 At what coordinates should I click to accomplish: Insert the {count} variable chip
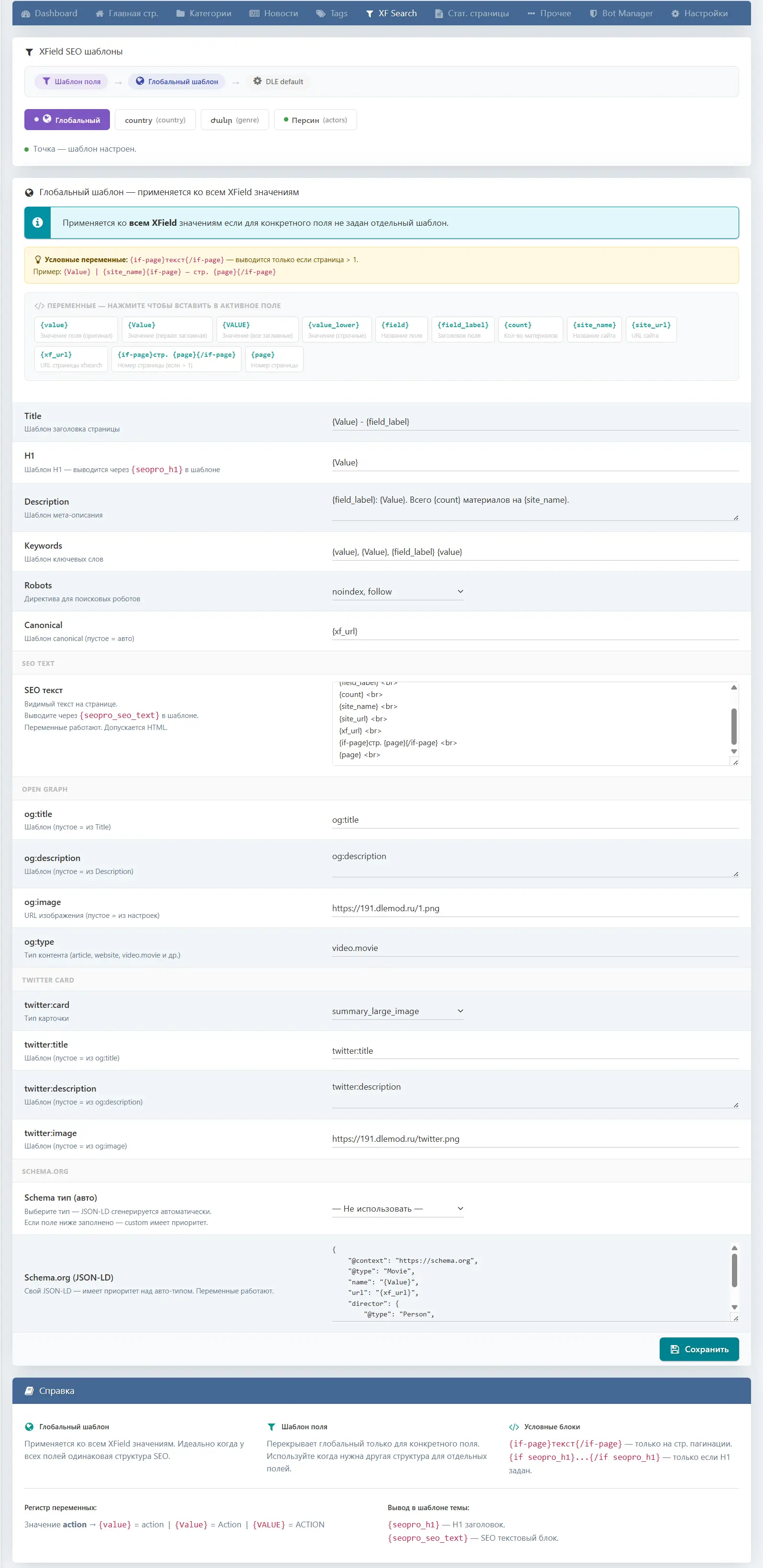530,329
